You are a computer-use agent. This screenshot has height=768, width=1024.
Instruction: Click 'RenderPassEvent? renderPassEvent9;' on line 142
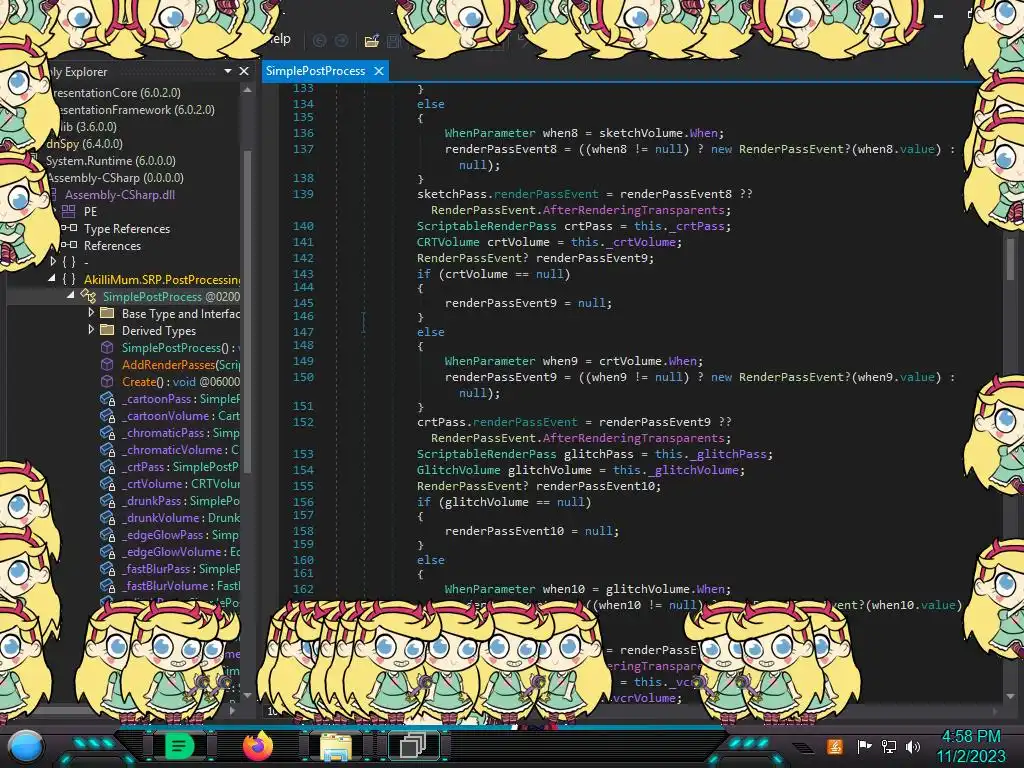(x=535, y=258)
